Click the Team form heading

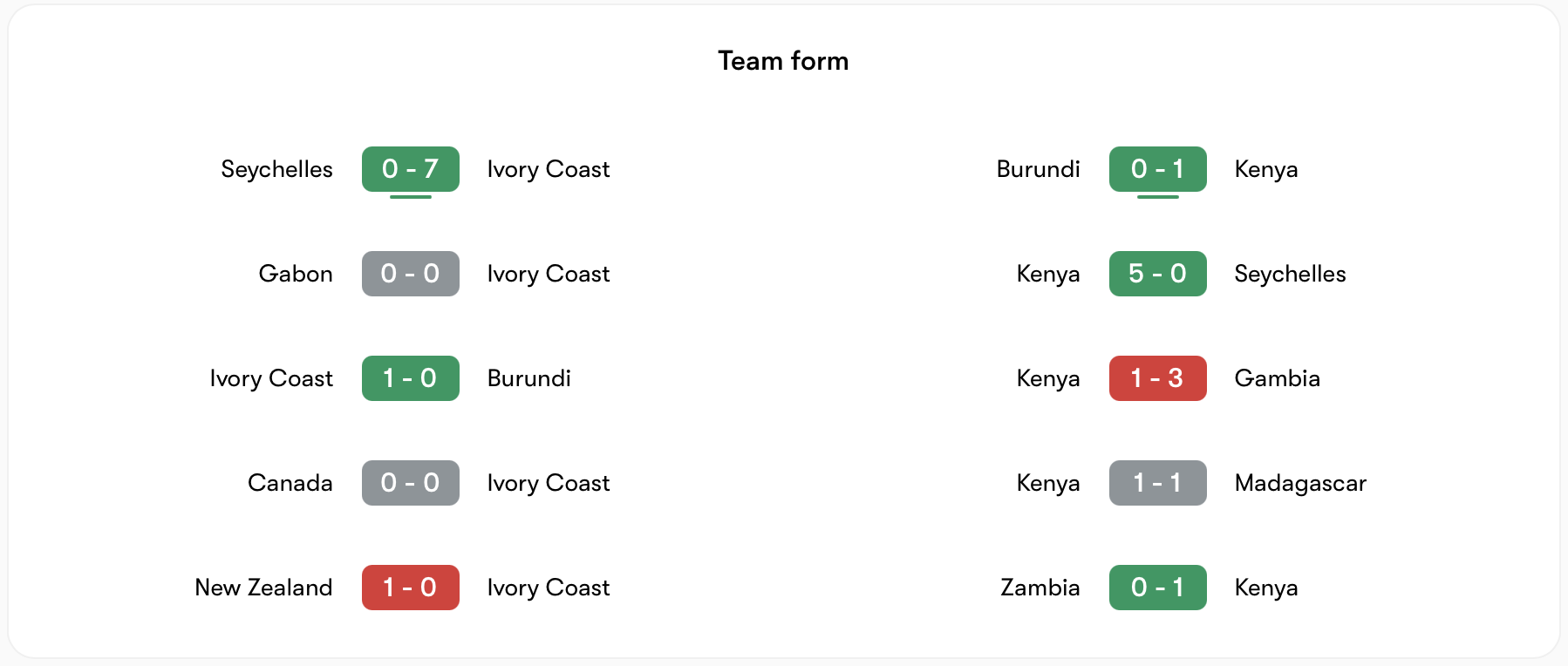[783, 61]
